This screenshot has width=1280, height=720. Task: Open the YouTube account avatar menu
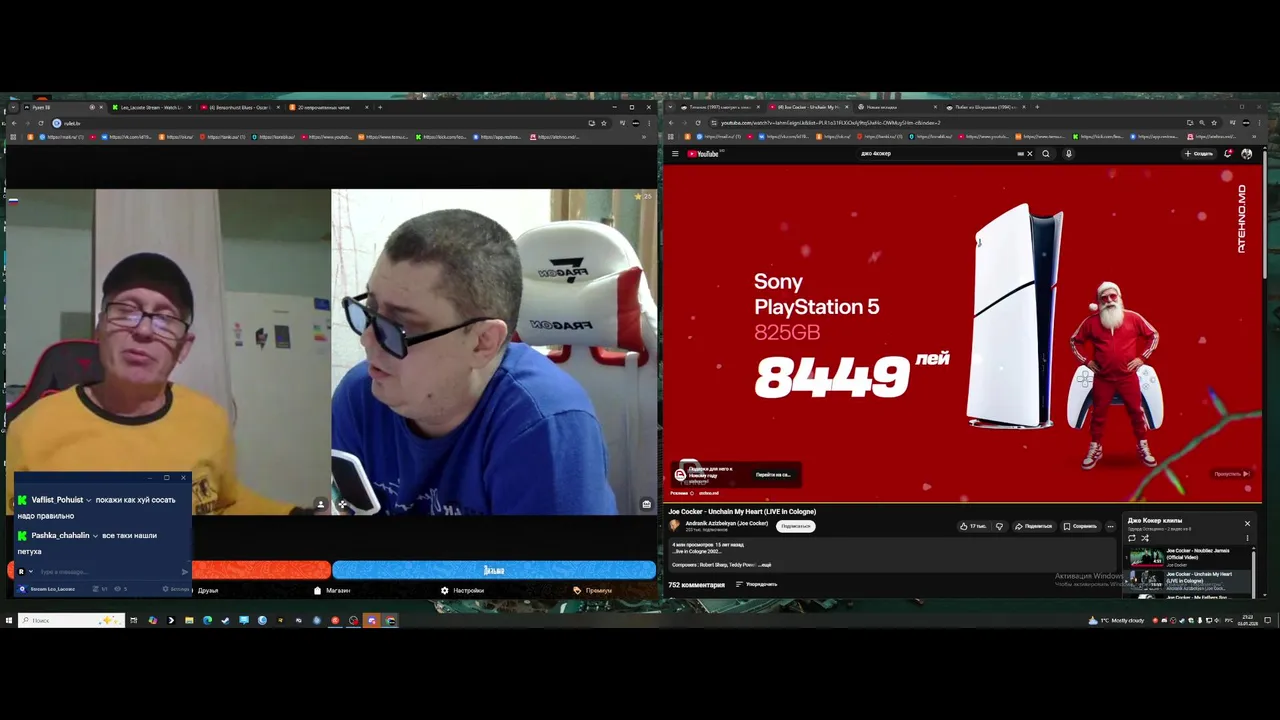click(x=1246, y=154)
